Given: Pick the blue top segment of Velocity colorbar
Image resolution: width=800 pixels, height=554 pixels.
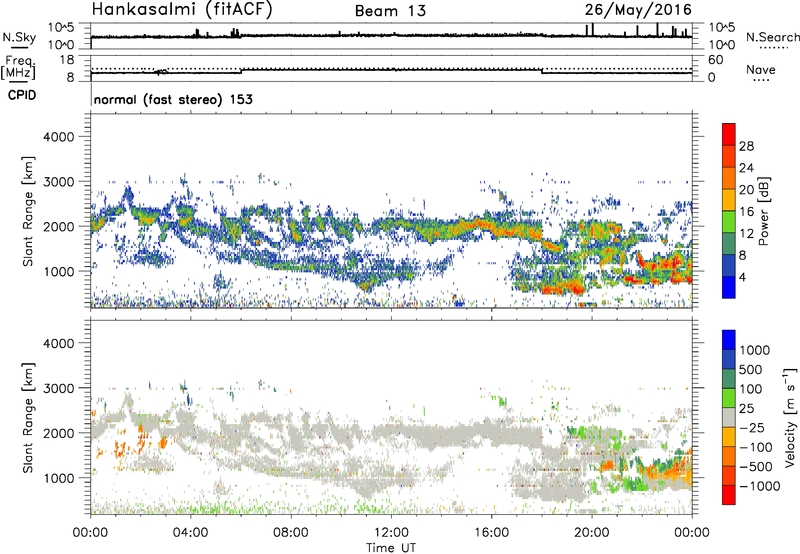Looking at the screenshot, I should (729, 341).
